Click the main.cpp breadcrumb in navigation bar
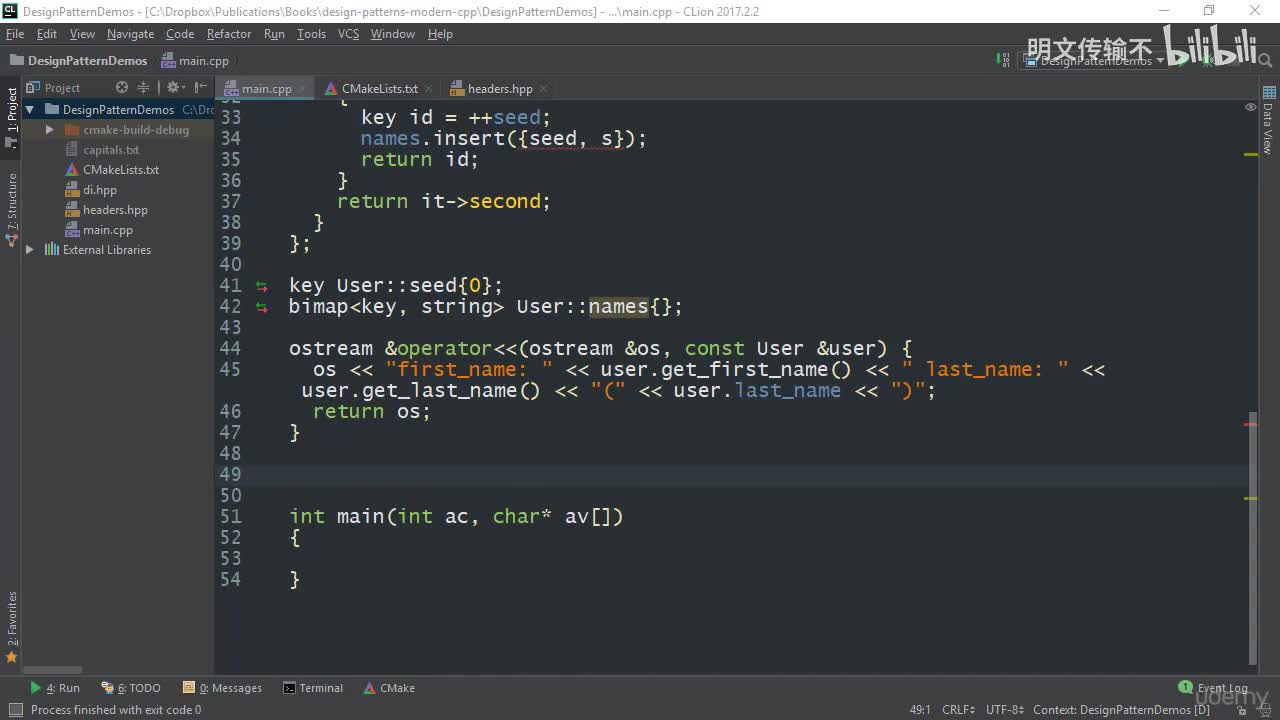 pos(195,60)
